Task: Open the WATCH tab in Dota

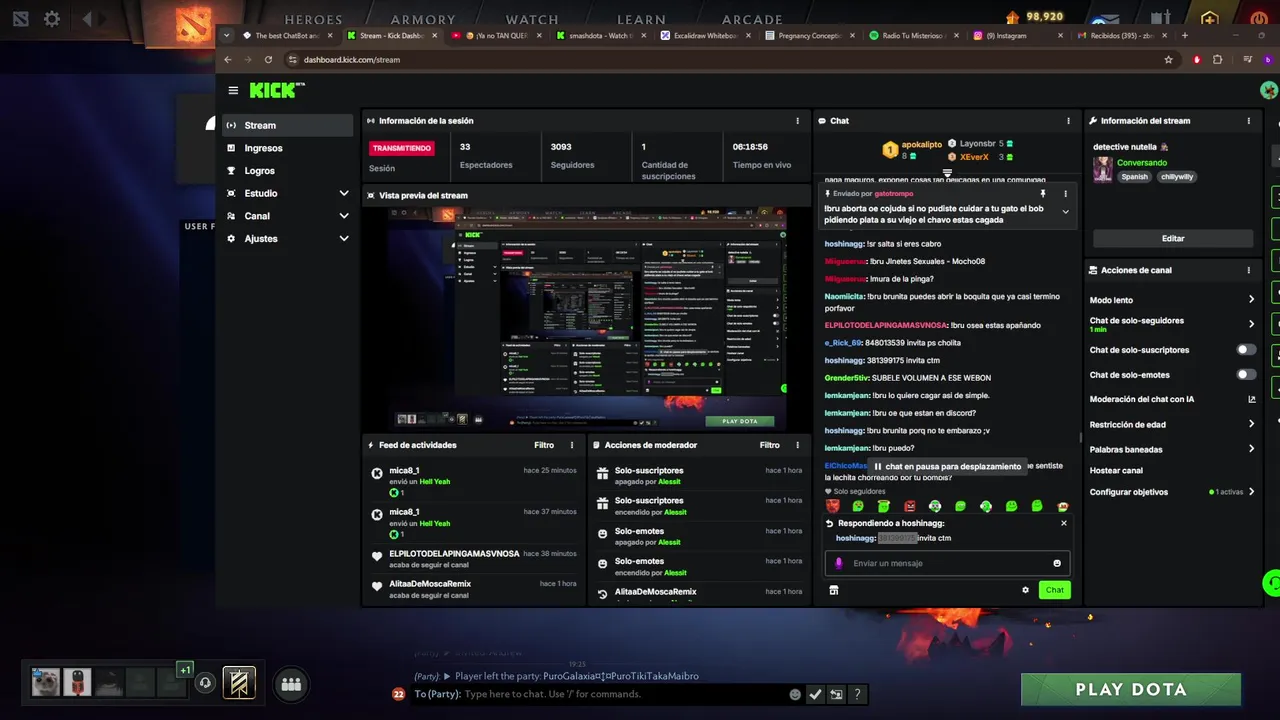Action: [532, 19]
